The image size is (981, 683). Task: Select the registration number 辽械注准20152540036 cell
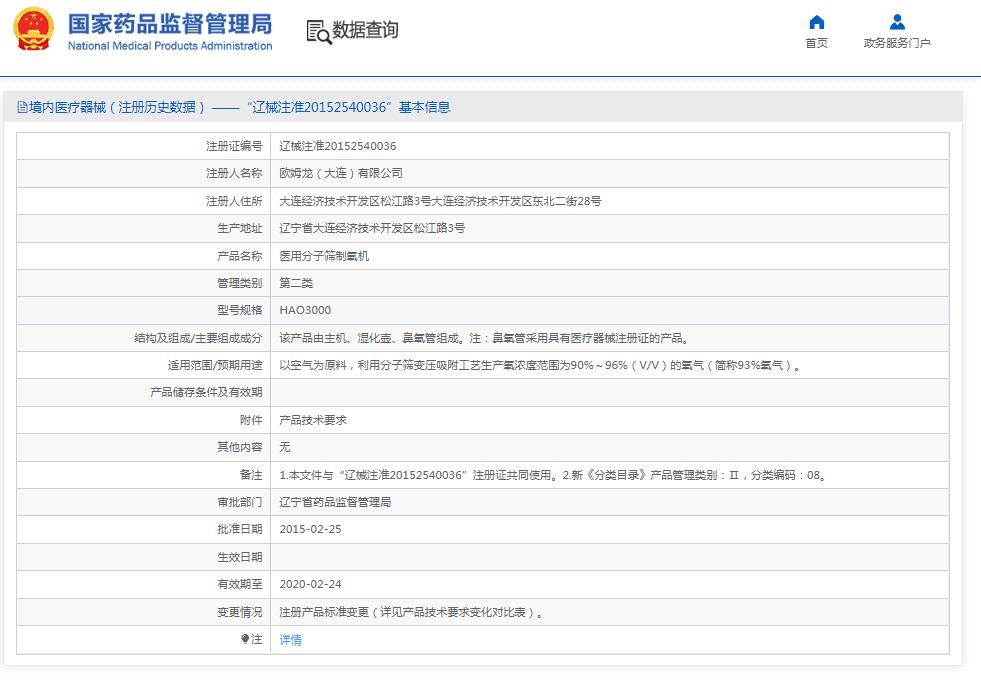tap(338, 145)
